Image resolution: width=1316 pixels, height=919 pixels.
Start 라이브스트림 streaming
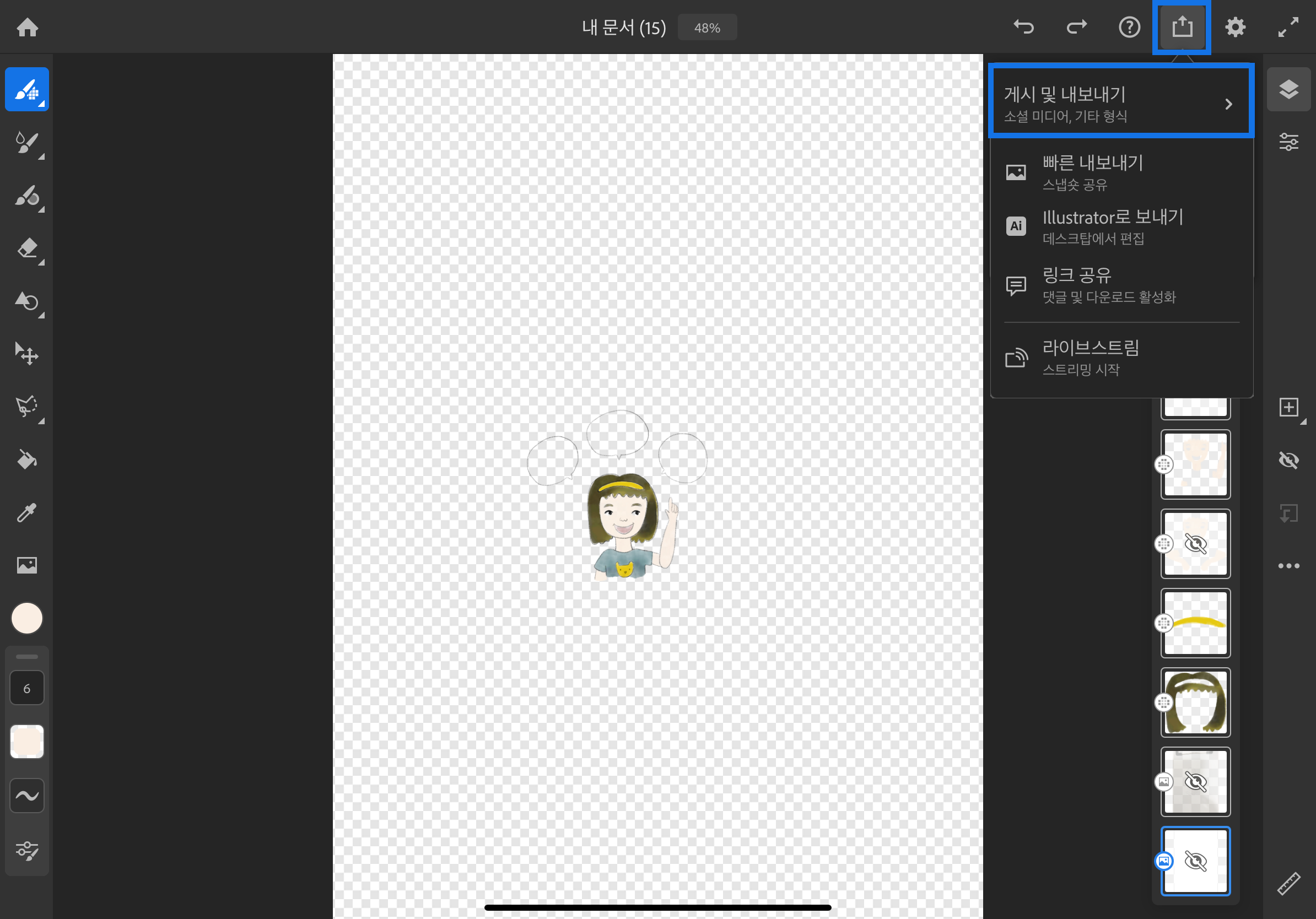[1090, 358]
